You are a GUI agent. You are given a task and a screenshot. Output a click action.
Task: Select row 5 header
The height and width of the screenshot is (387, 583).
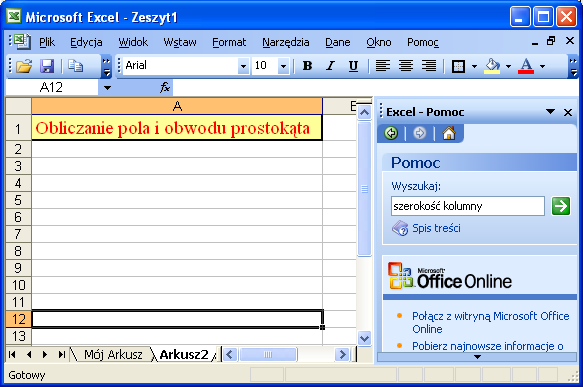click(x=18, y=200)
